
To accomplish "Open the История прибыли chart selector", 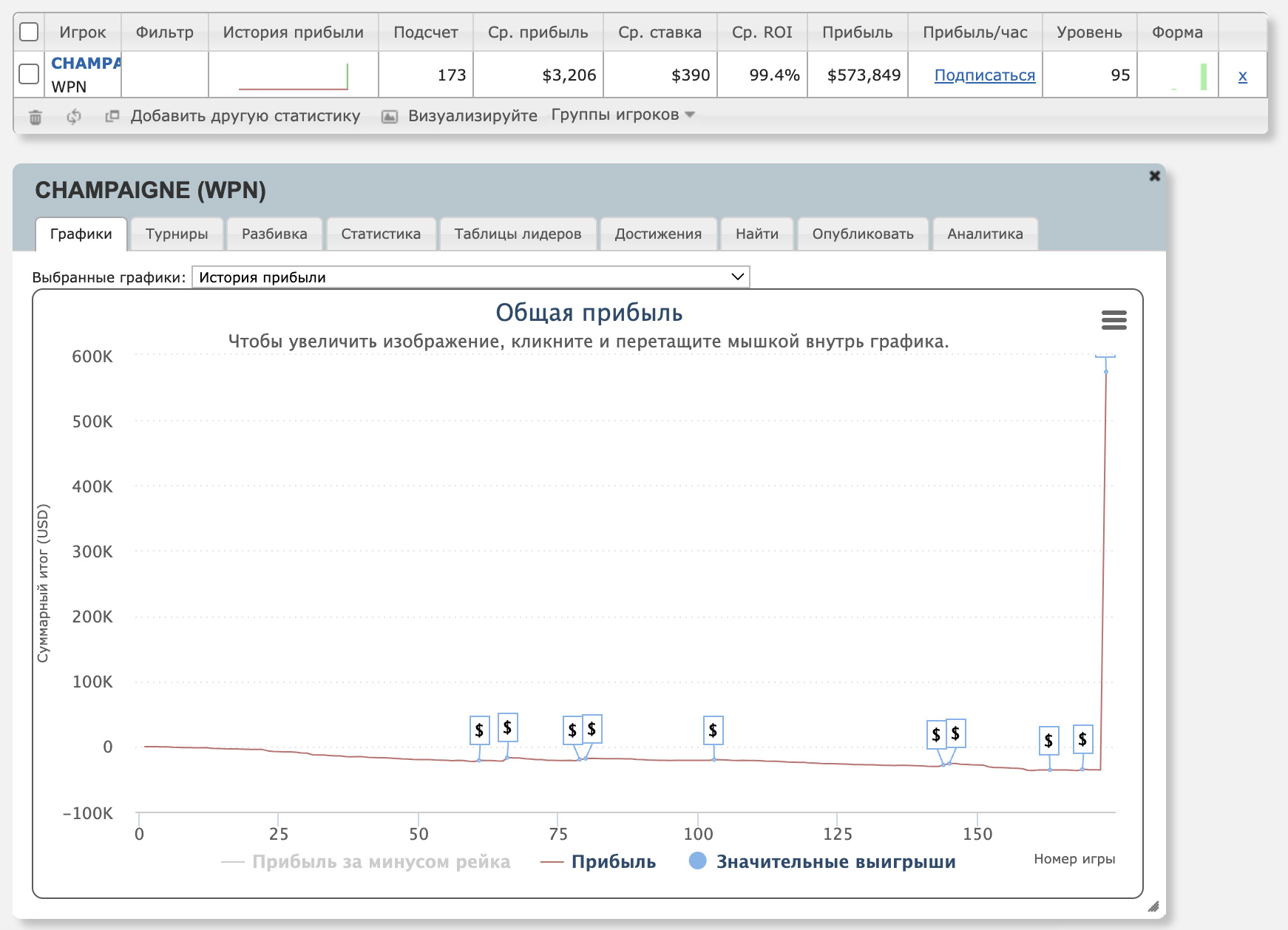I will 470,277.
